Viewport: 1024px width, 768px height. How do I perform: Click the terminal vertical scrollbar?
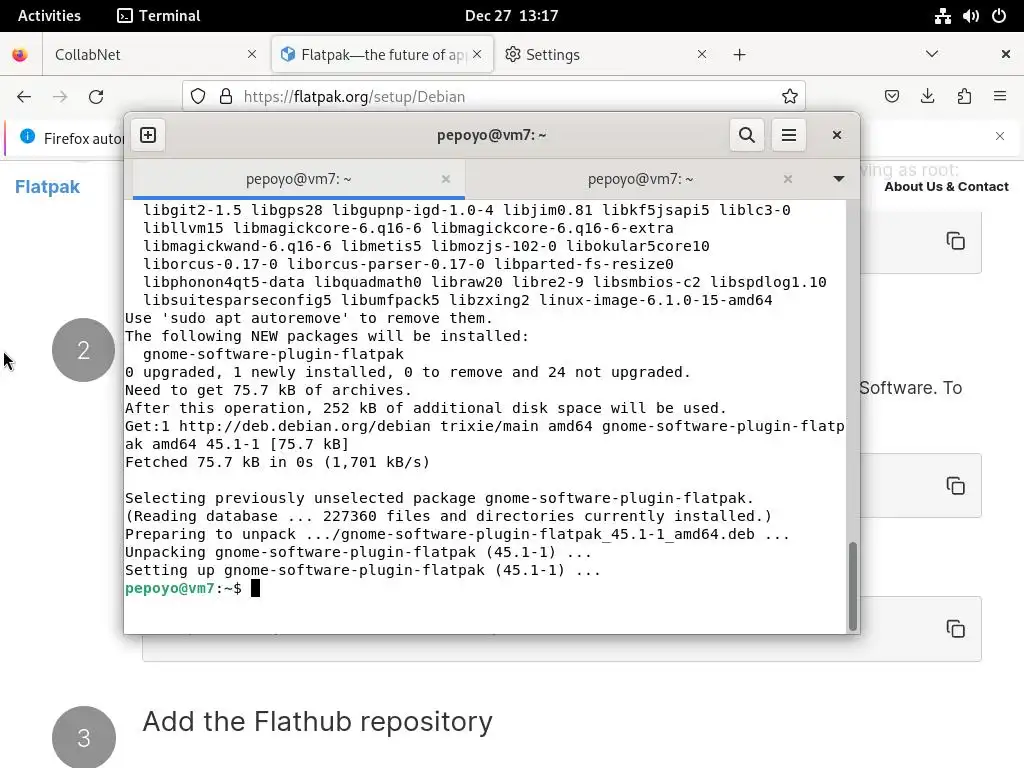[852, 586]
